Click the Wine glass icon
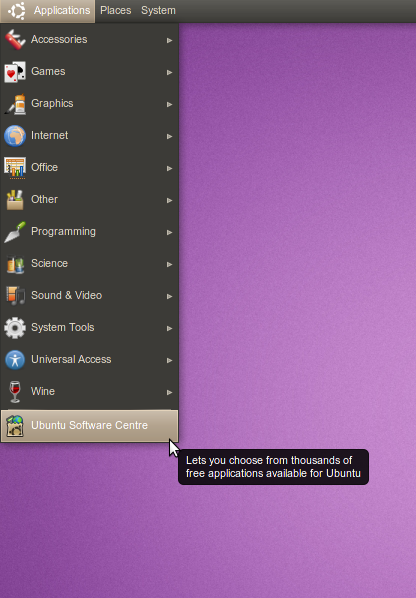416x598 pixels. coord(15,392)
